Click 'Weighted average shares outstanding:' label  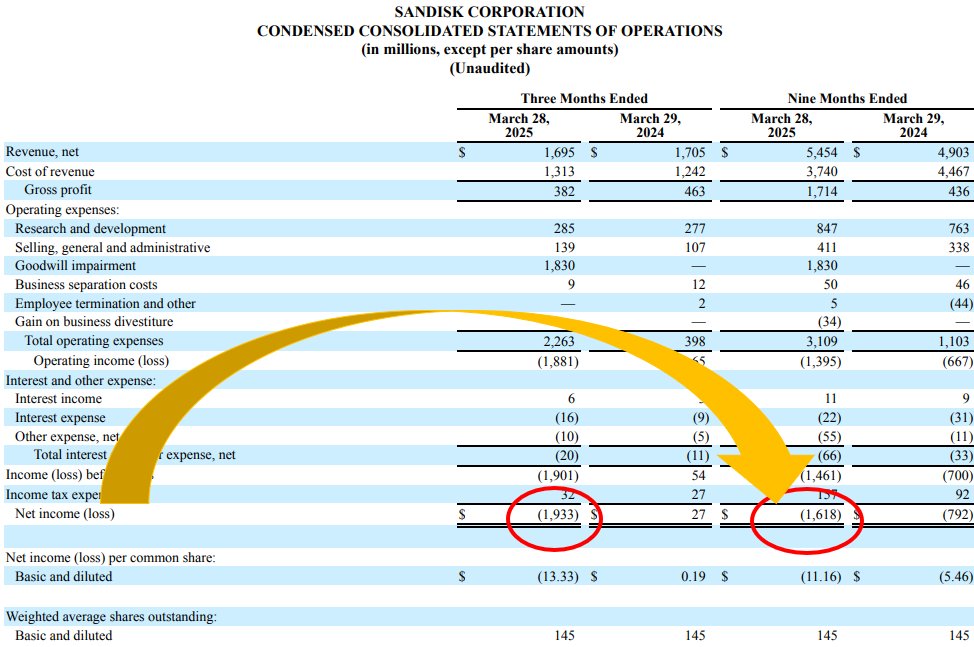click(111, 617)
